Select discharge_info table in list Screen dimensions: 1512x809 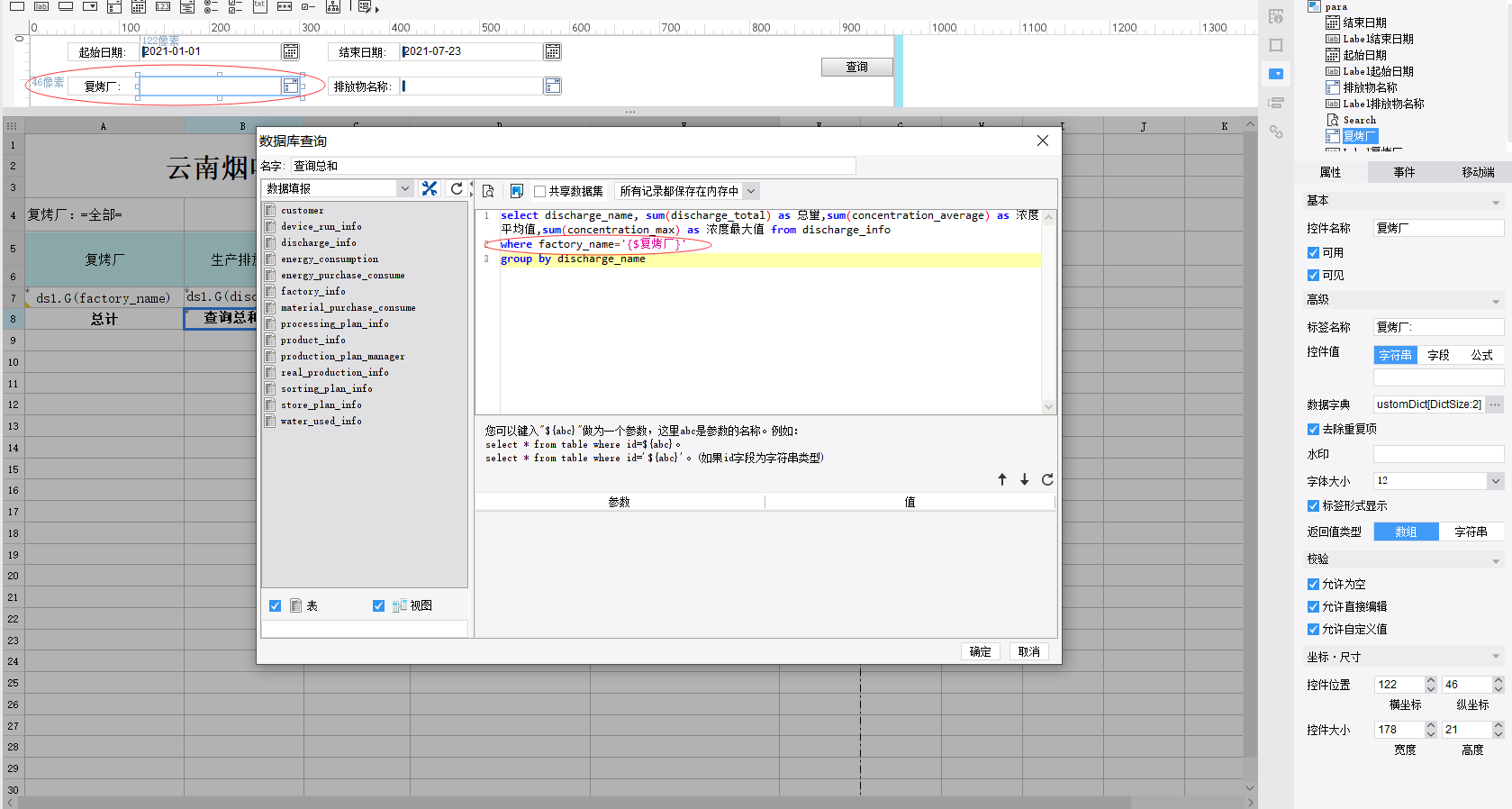coord(318,242)
